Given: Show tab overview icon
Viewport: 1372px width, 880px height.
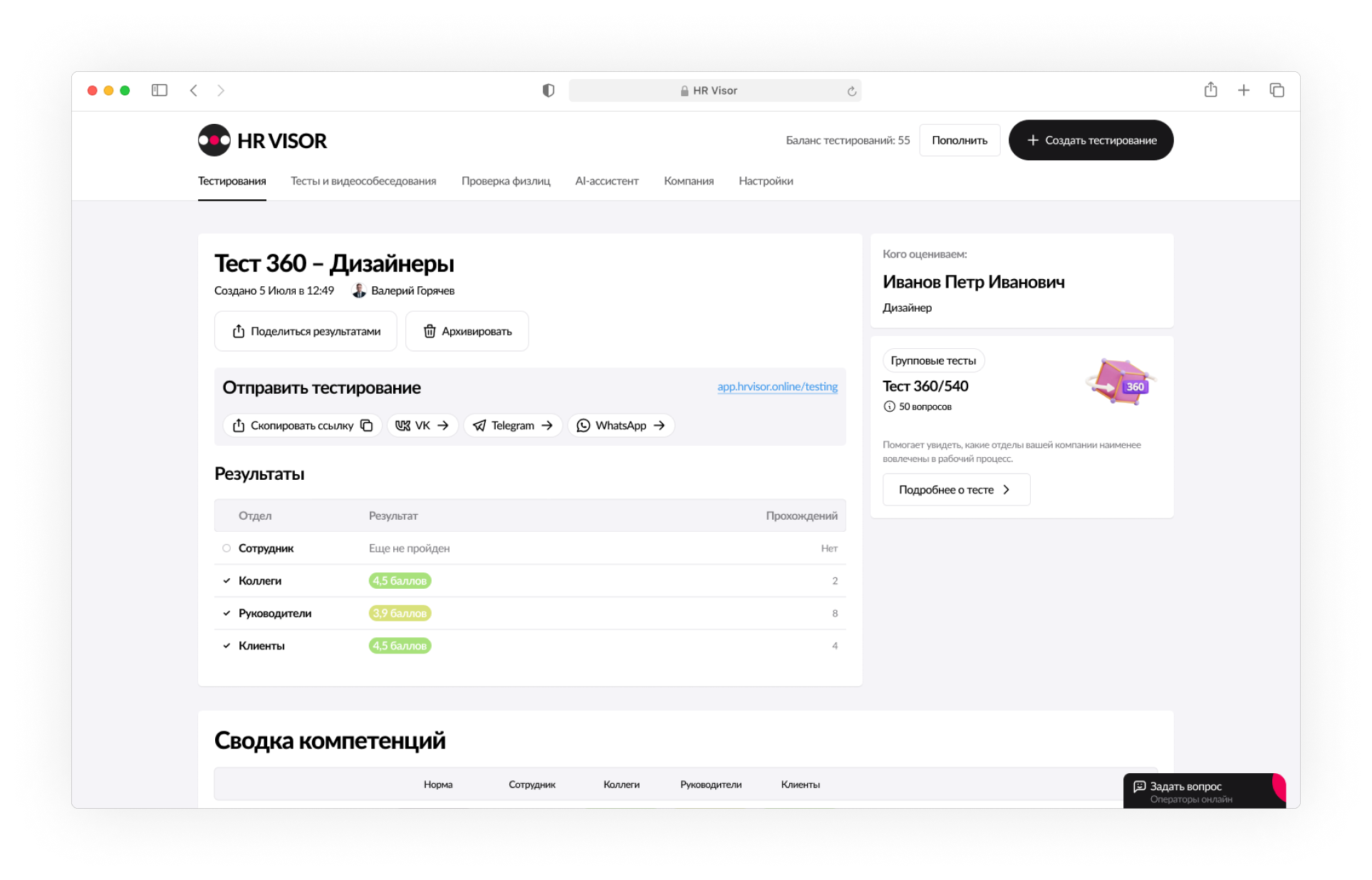Looking at the screenshot, I should pyautogui.click(x=1277, y=90).
